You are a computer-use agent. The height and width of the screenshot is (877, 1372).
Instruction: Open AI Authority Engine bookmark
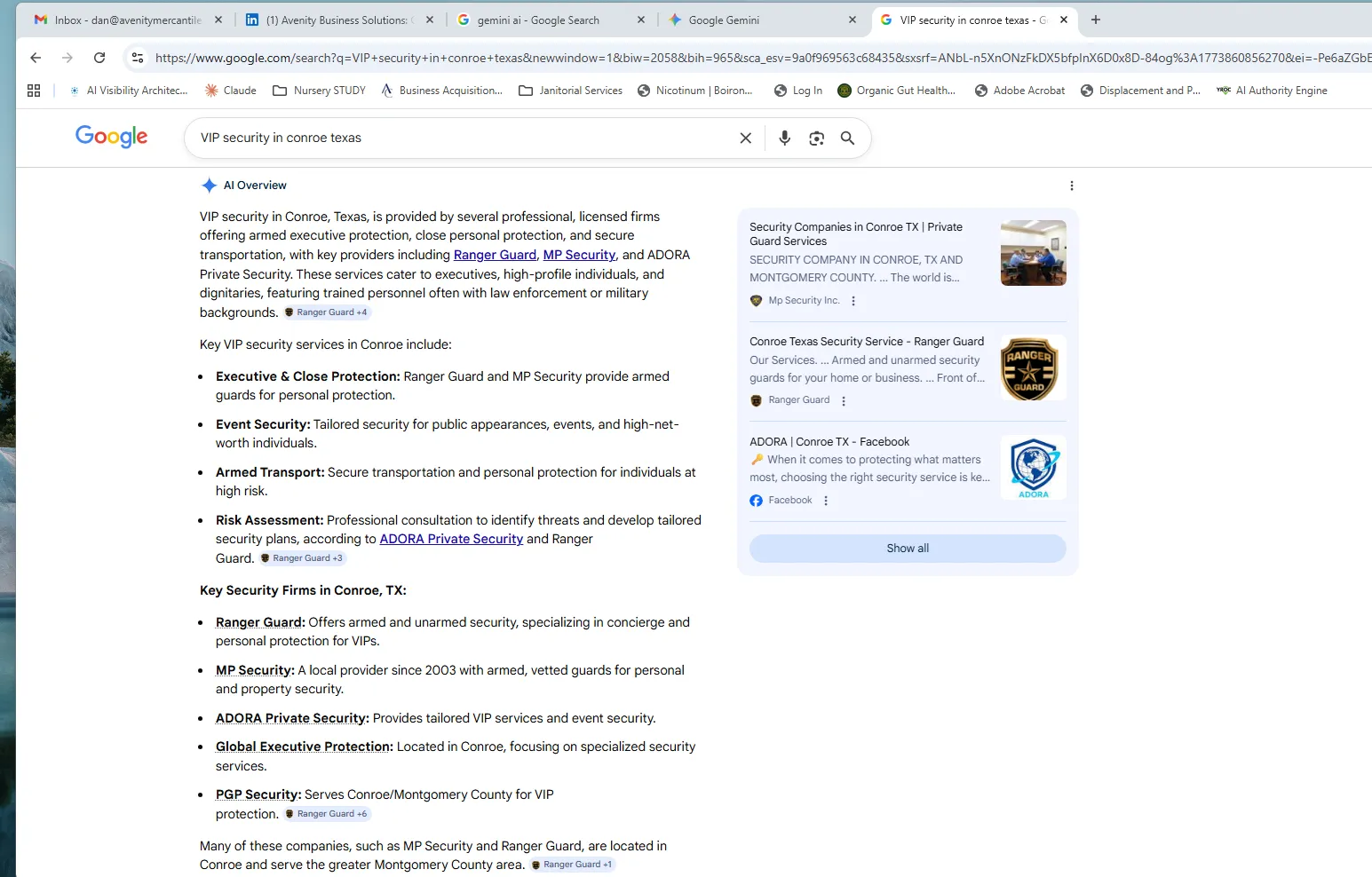(x=1272, y=91)
